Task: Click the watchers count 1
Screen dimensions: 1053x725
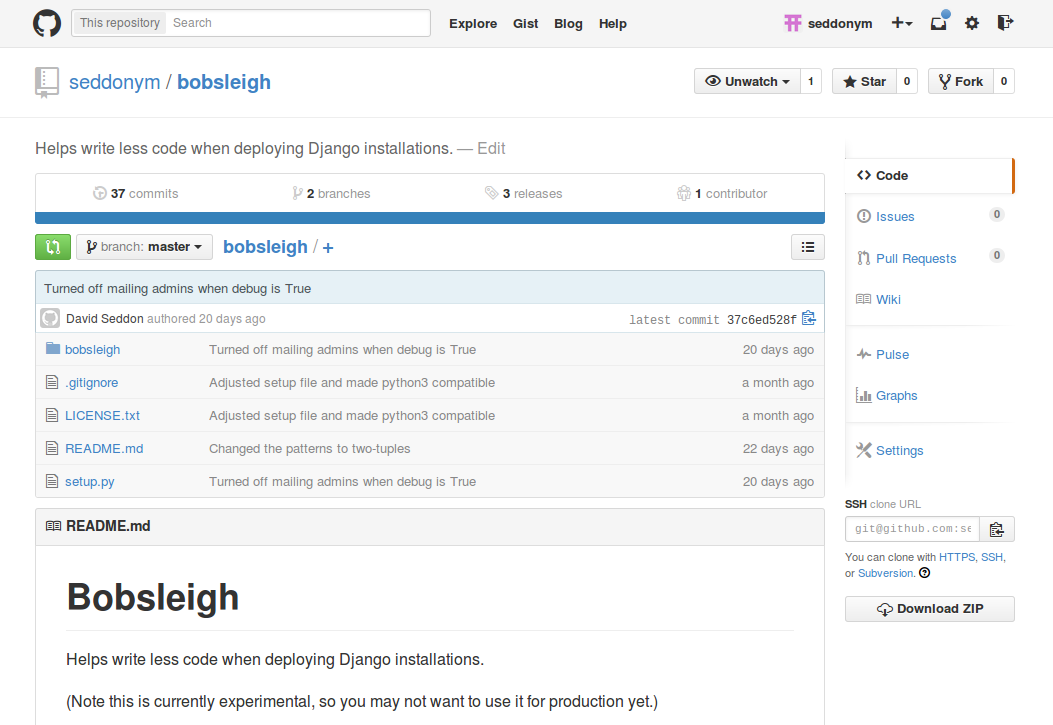Action: 811,81
